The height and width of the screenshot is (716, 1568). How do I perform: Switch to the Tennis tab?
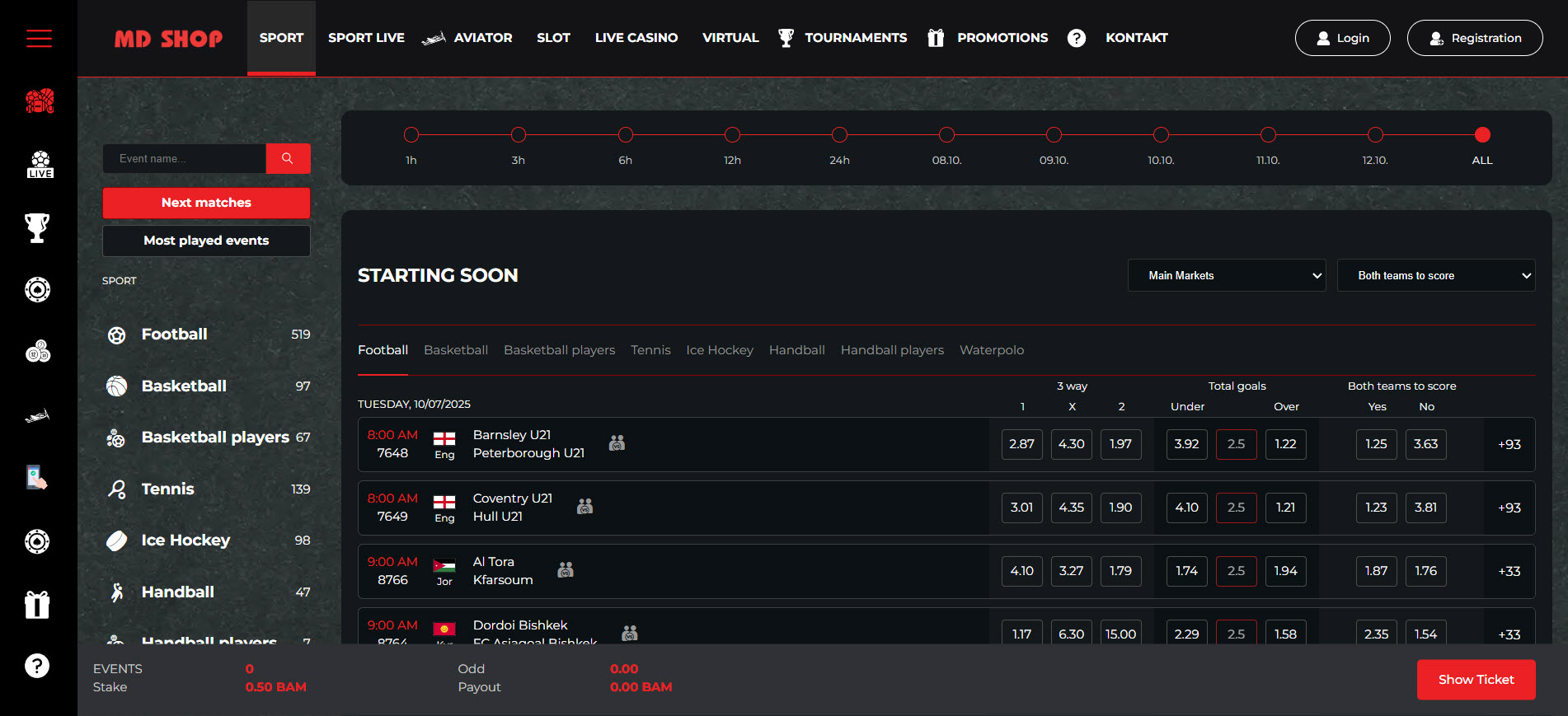pyautogui.click(x=650, y=350)
